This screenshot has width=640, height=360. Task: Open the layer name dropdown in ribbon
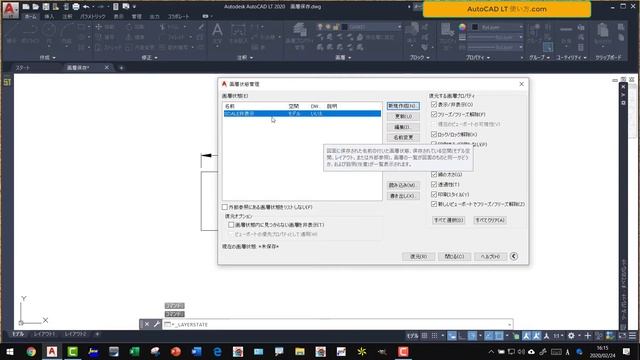(399, 27)
